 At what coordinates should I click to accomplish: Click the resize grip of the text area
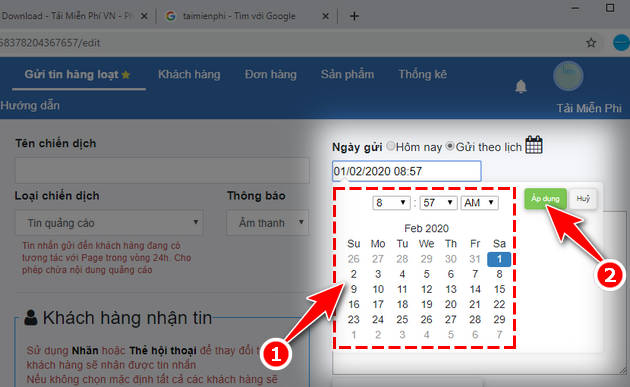pos(622,371)
